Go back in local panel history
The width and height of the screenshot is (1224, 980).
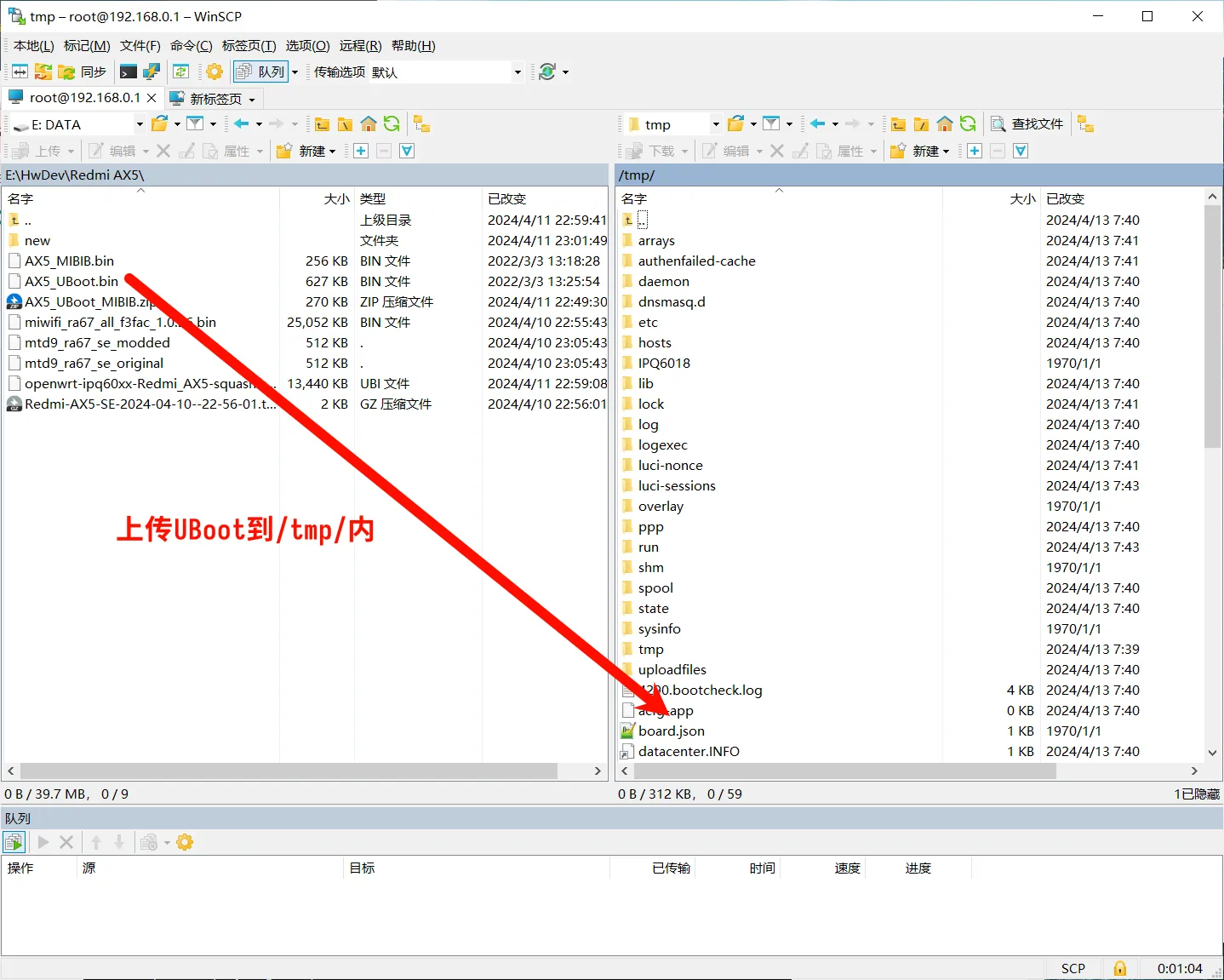pos(241,123)
